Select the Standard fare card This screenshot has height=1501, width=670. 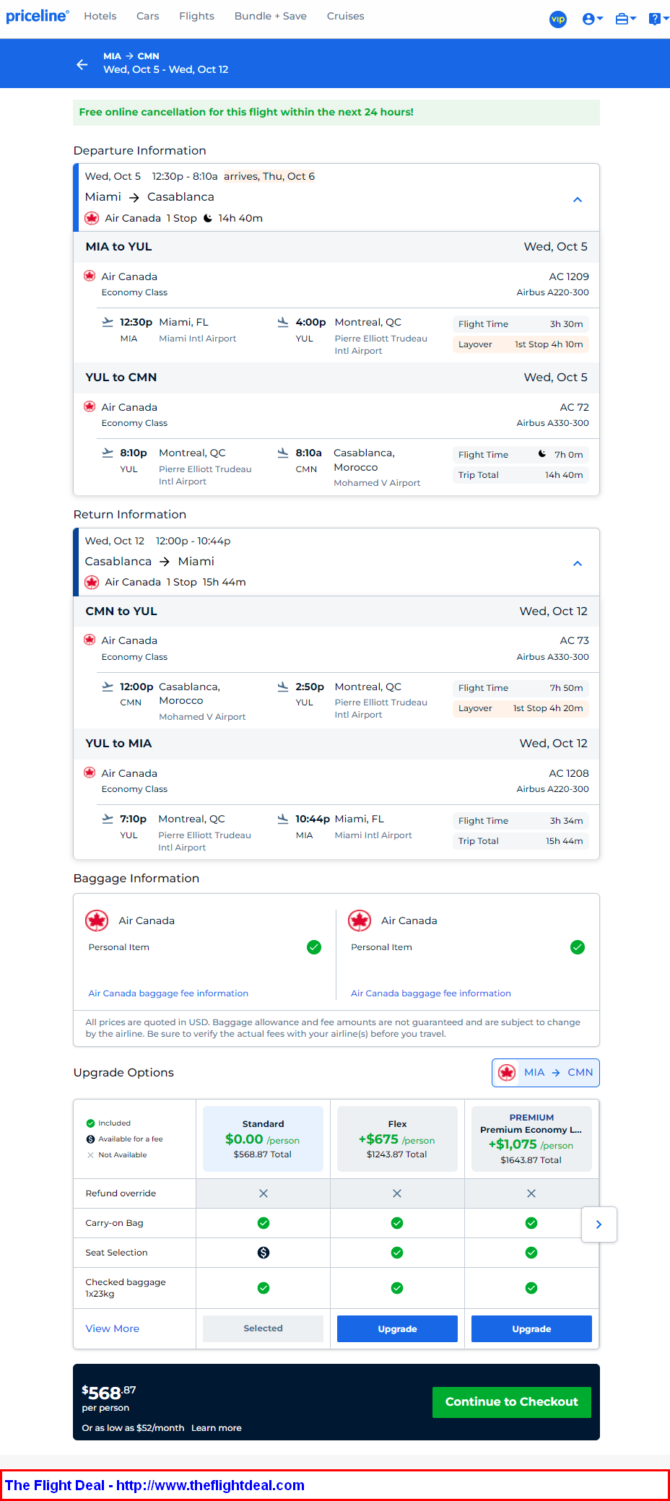click(263, 1139)
